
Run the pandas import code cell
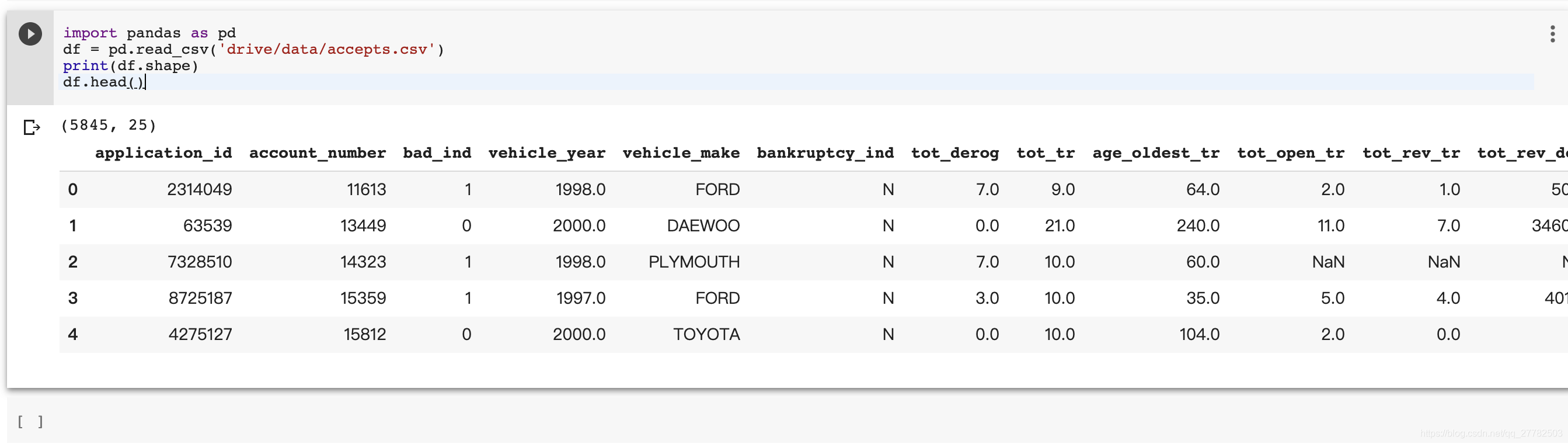click(x=30, y=33)
